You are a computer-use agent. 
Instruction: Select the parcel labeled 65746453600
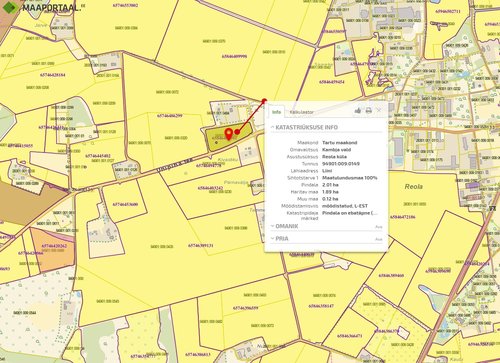[x=125, y=201]
